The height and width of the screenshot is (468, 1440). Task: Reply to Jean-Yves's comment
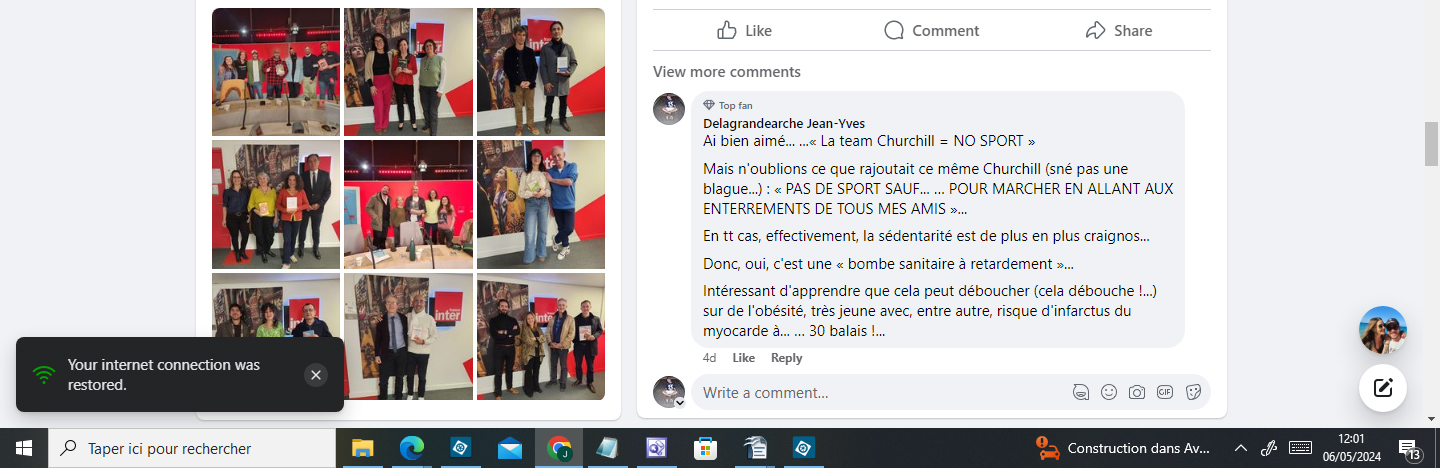coord(786,358)
